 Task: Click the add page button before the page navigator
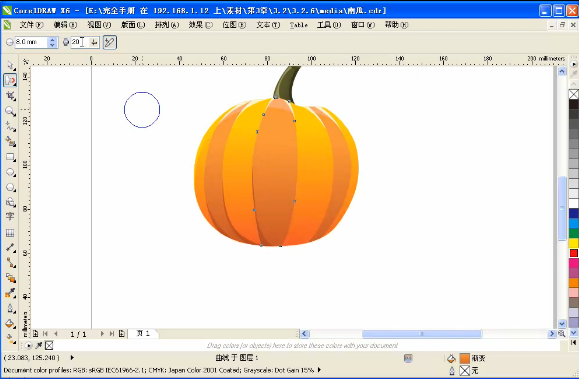coord(35,334)
